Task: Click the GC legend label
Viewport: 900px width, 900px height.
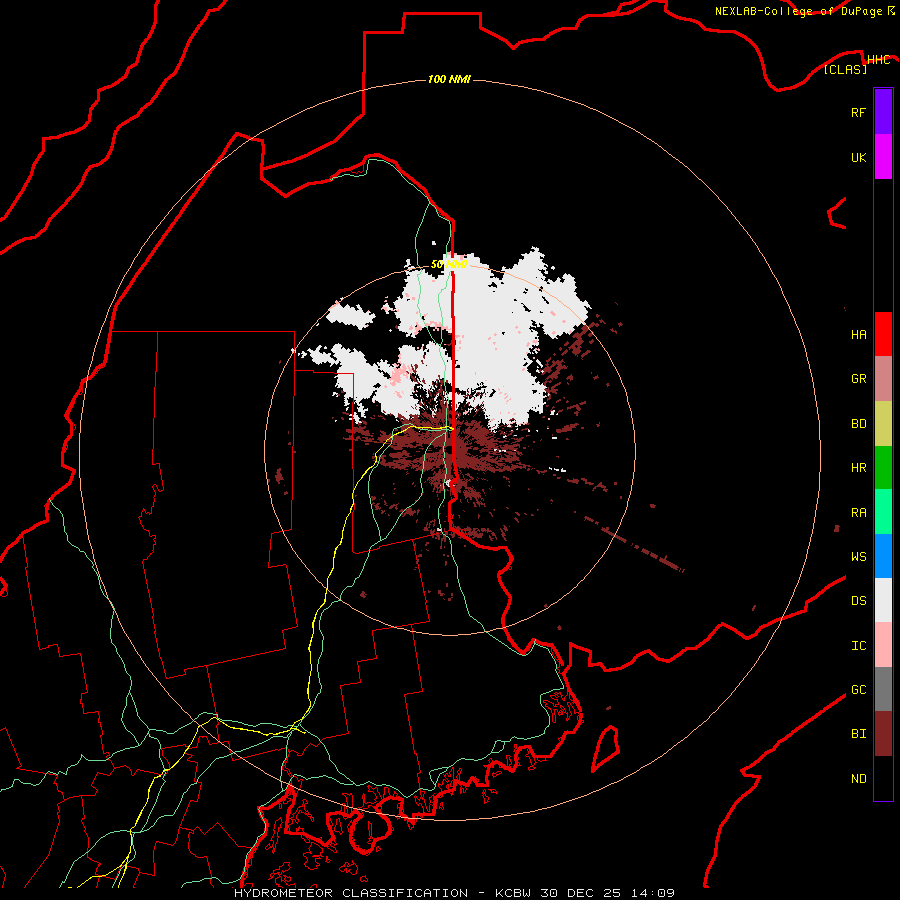Action: click(x=858, y=690)
